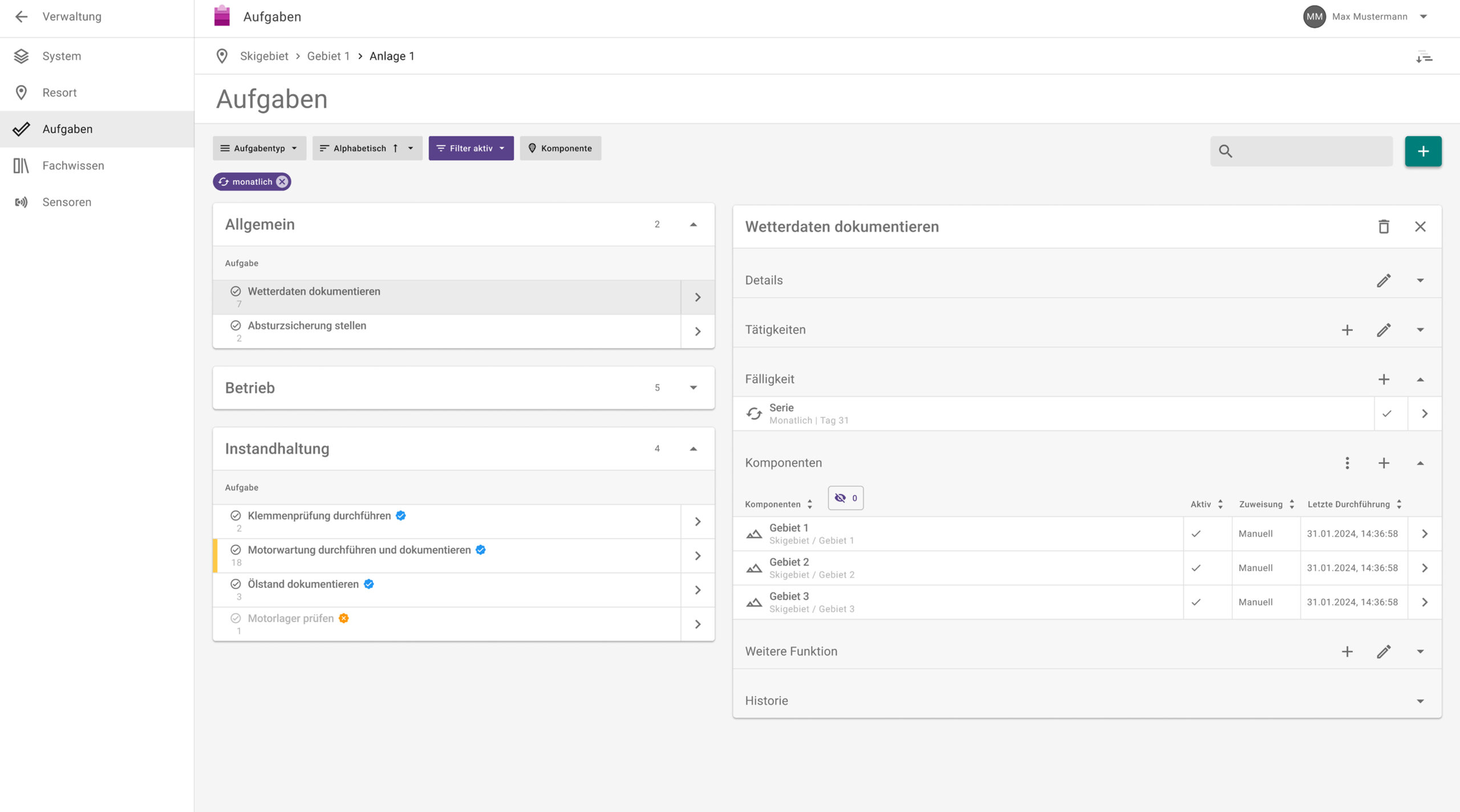Viewport: 1460px width, 812px height.
Task: Toggle the hidden components eye button
Action: tap(845, 498)
